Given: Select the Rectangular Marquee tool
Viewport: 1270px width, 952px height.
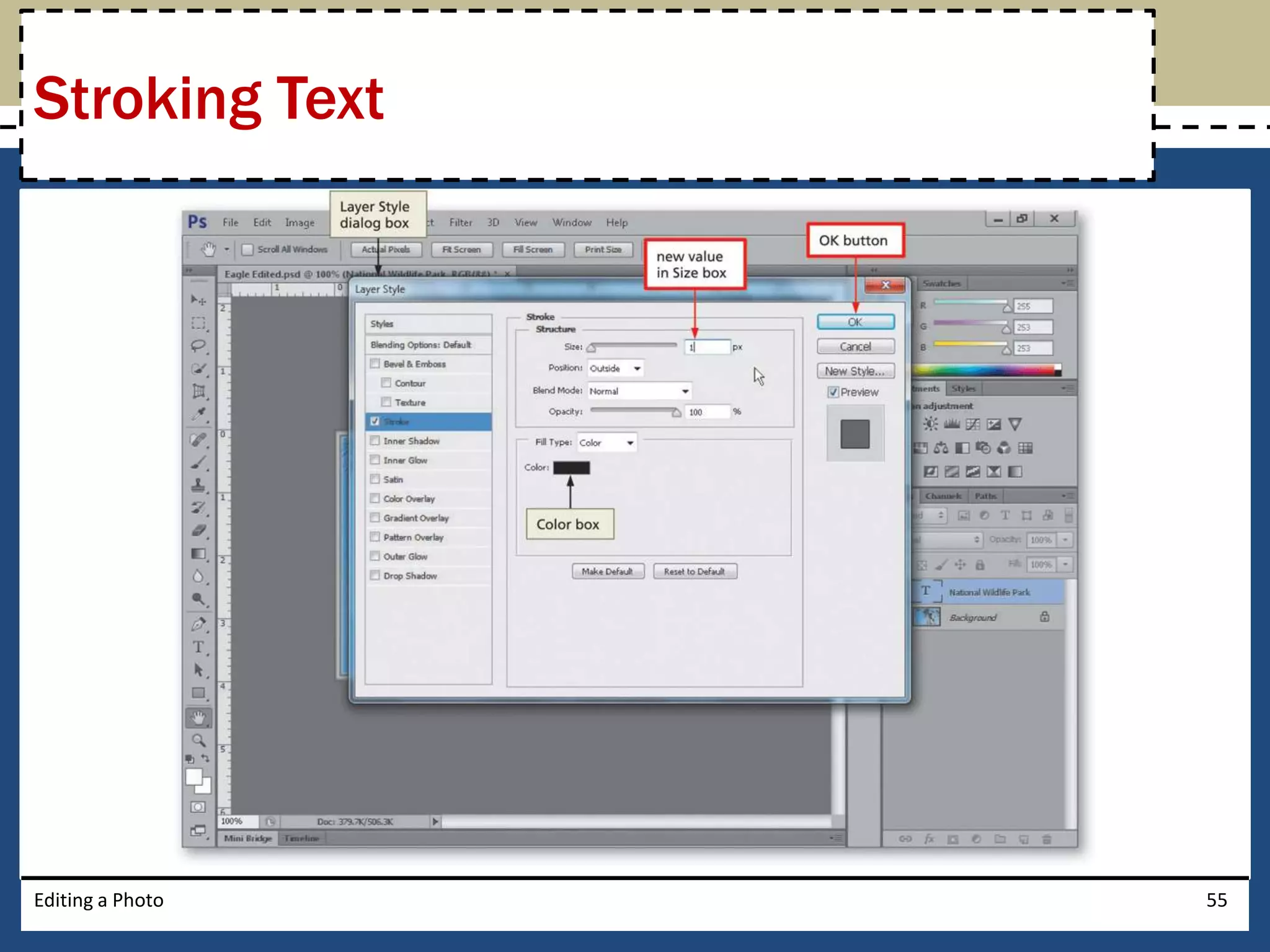Looking at the screenshot, I should 198,324.
